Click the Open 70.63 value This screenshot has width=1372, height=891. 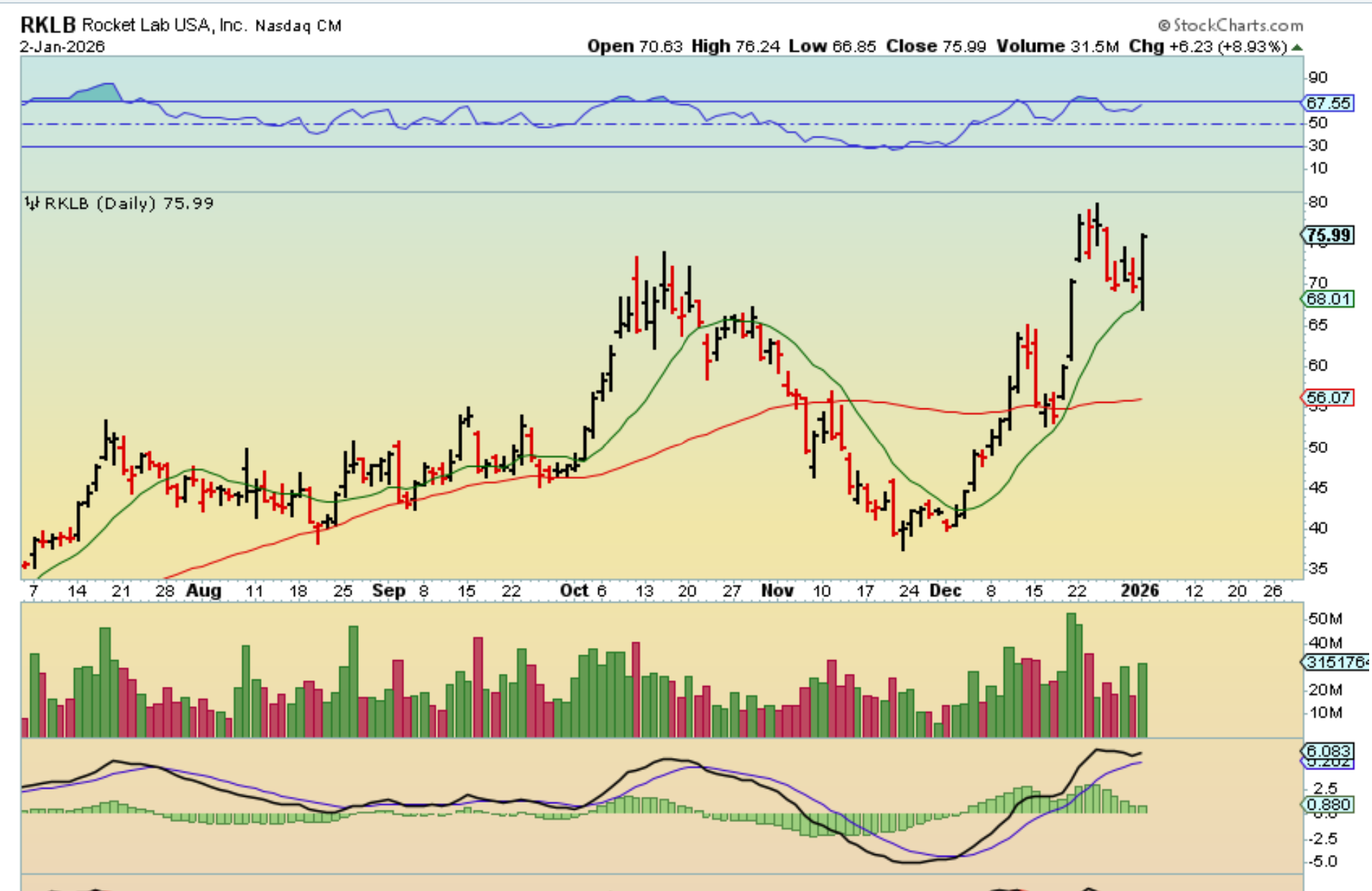tap(634, 47)
